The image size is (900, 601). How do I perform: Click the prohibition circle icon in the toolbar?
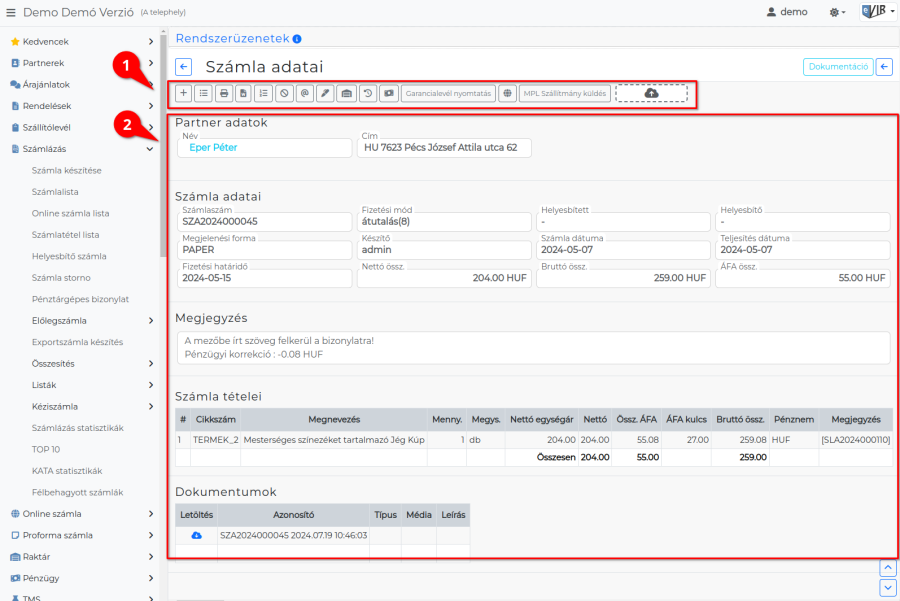point(284,93)
